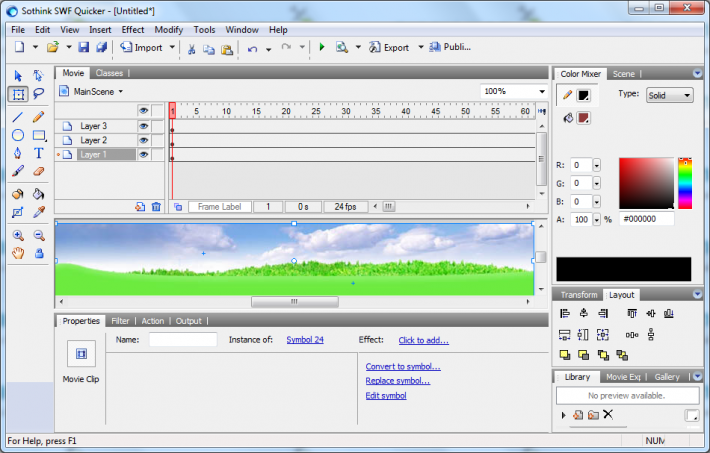Open the Alpha value dropdown arrow
The image size is (710, 453).
pyautogui.click(x=596, y=220)
